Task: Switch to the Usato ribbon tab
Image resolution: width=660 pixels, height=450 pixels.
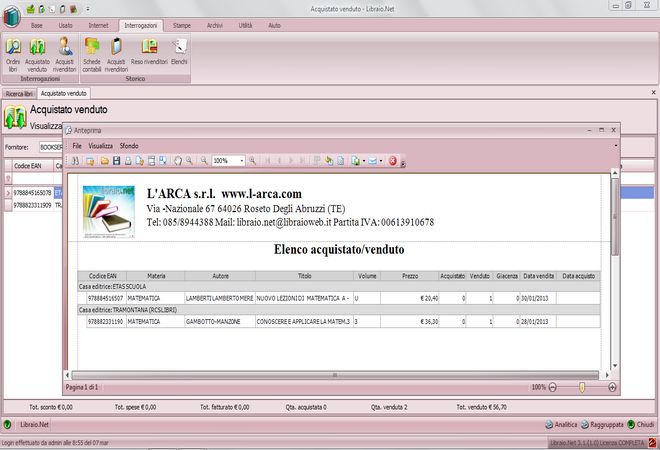Action: [x=65, y=26]
